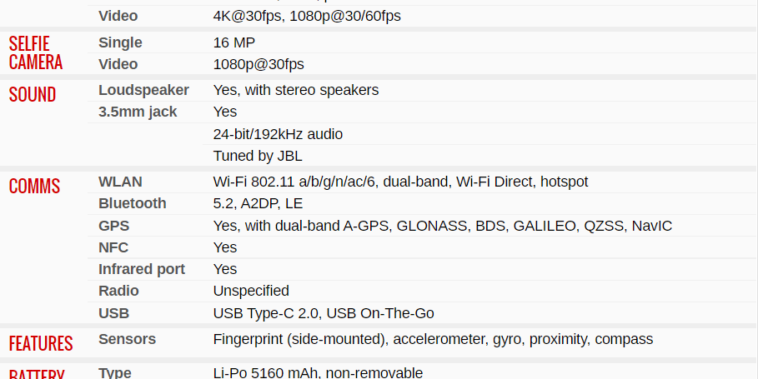Click the COMMS section heading
The width and height of the screenshot is (758, 379).
34,186
